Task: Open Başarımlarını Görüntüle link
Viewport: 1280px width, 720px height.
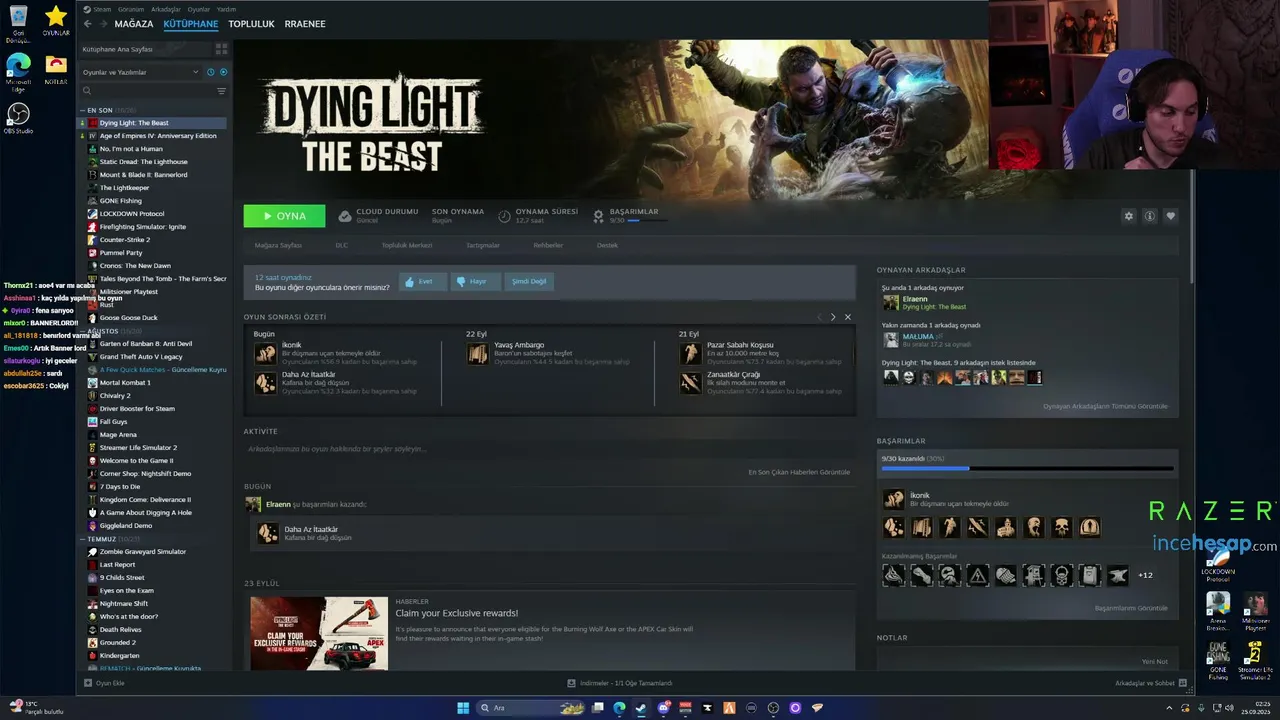Action: click(x=1131, y=608)
